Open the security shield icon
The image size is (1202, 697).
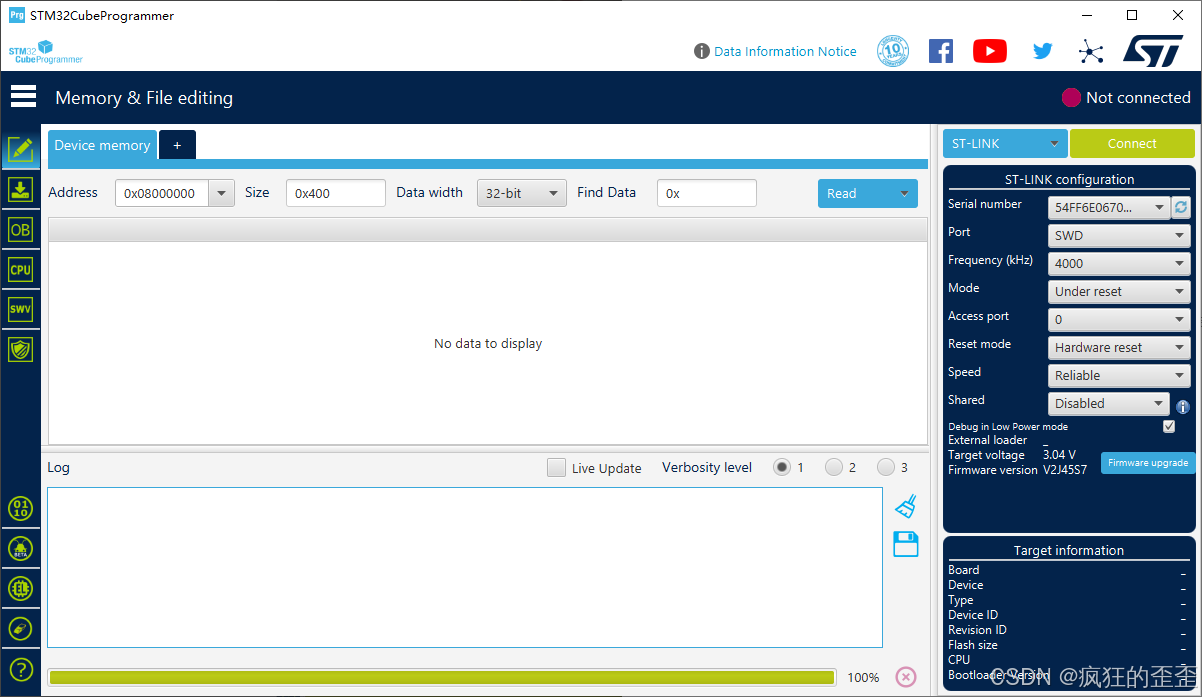pyautogui.click(x=20, y=349)
